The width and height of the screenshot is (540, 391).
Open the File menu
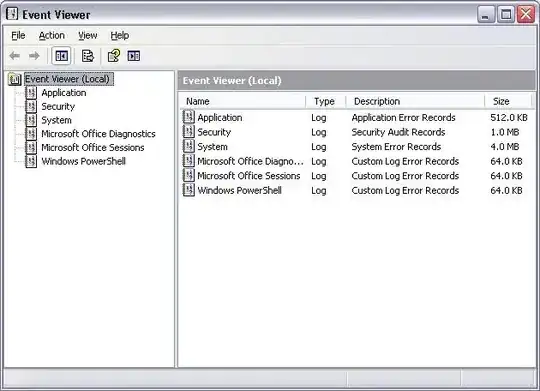click(18, 35)
